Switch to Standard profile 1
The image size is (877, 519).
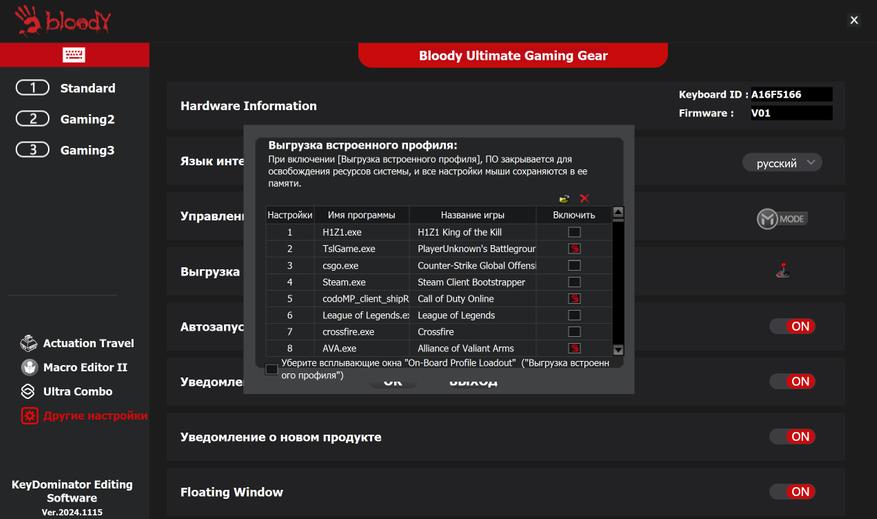coord(66,88)
